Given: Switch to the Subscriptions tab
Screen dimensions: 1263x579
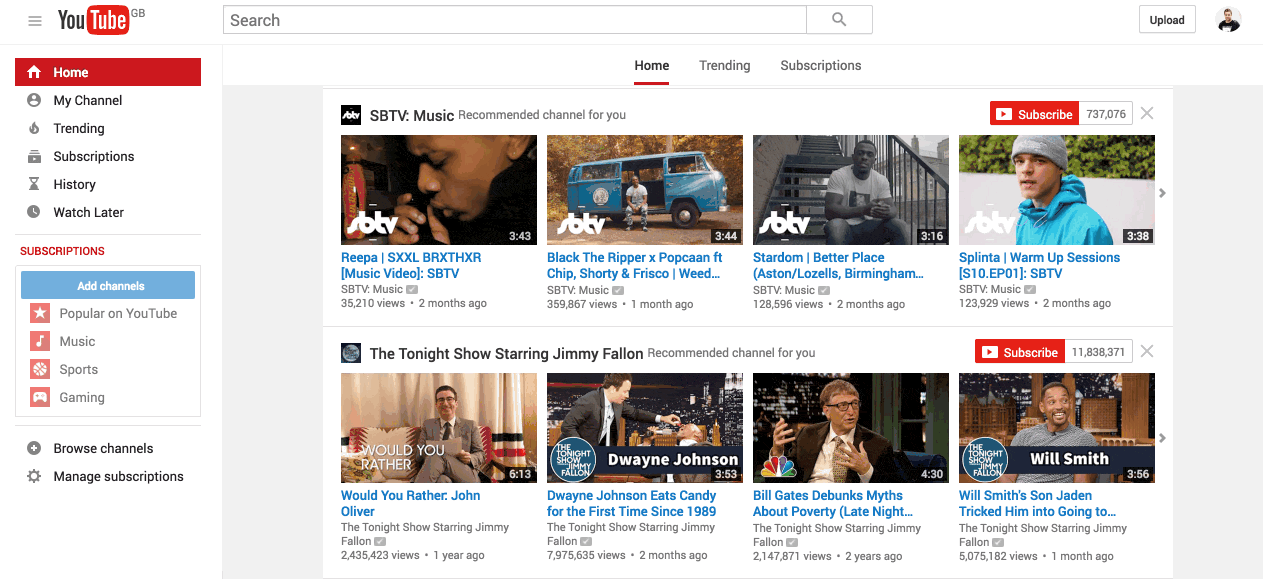Looking at the screenshot, I should (x=821, y=65).
